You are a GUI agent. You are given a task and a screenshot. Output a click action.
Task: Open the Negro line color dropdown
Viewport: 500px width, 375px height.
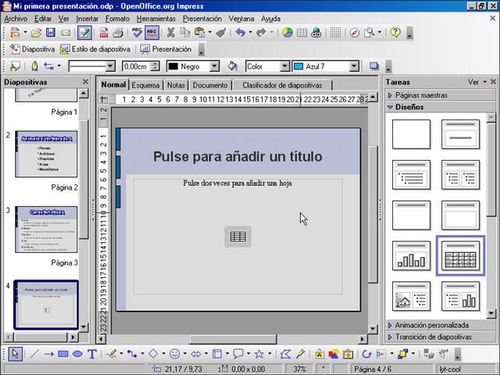click(215, 66)
